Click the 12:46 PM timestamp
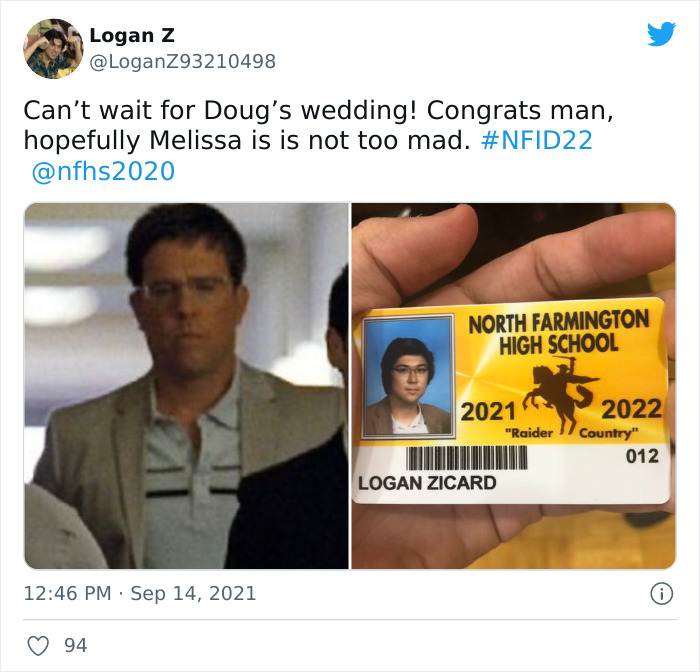Viewport: 700px width, 672px height. [x=67, y=593]
